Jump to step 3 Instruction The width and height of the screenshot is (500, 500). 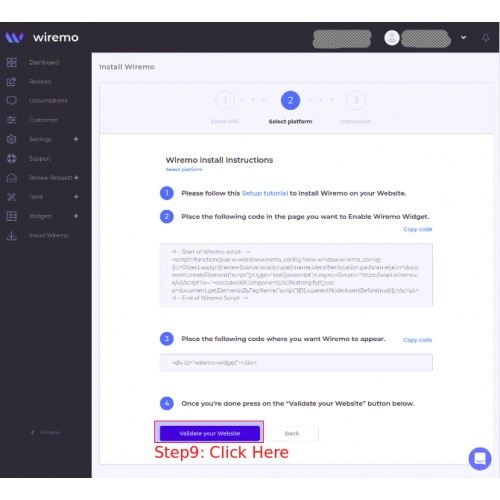(x=356, y=100)
